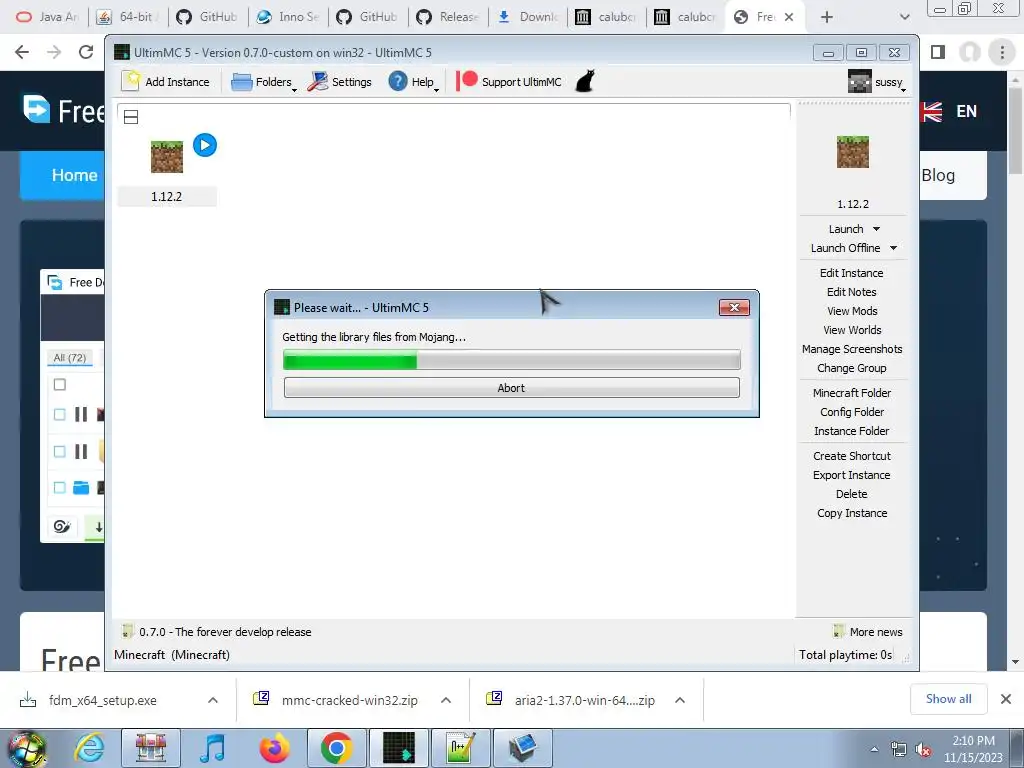Click the 1.12.2 instance name label
Image resolution: width=1024 pixels, height=768 pixels.
pos(167,197)
